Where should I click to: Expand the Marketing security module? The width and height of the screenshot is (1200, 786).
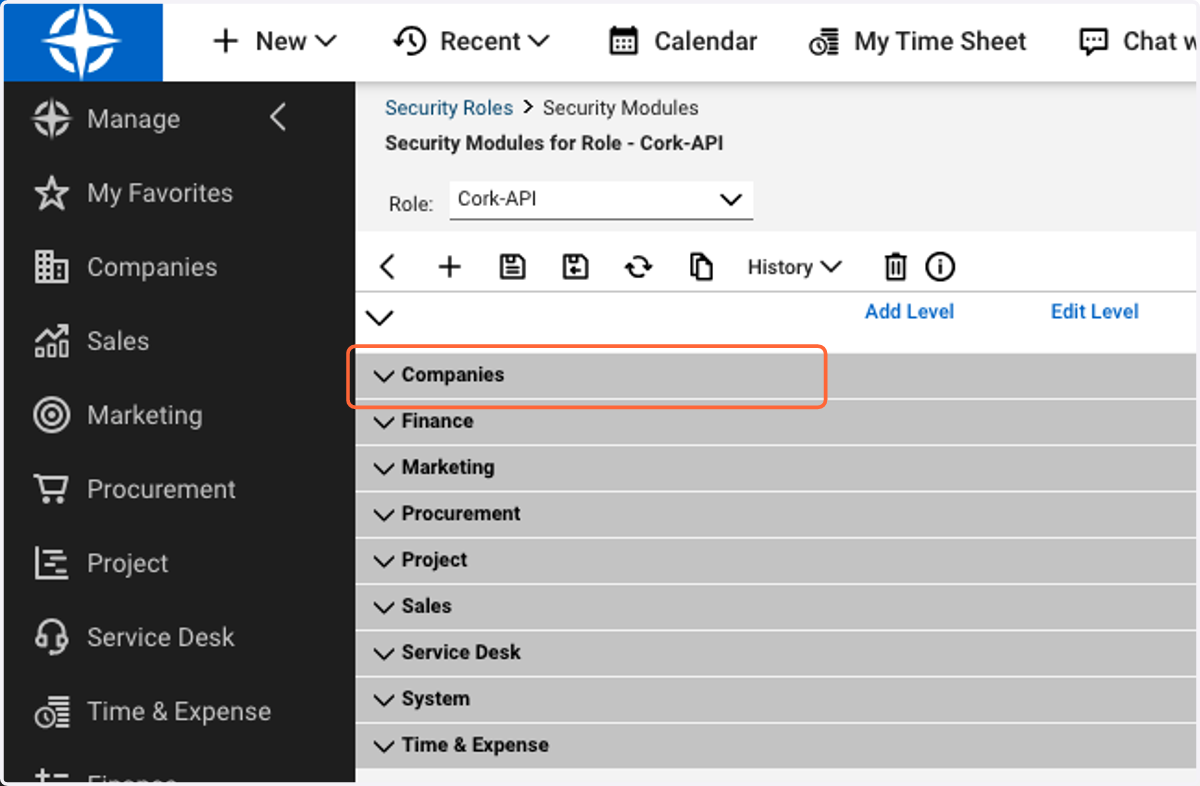[384, 468]
